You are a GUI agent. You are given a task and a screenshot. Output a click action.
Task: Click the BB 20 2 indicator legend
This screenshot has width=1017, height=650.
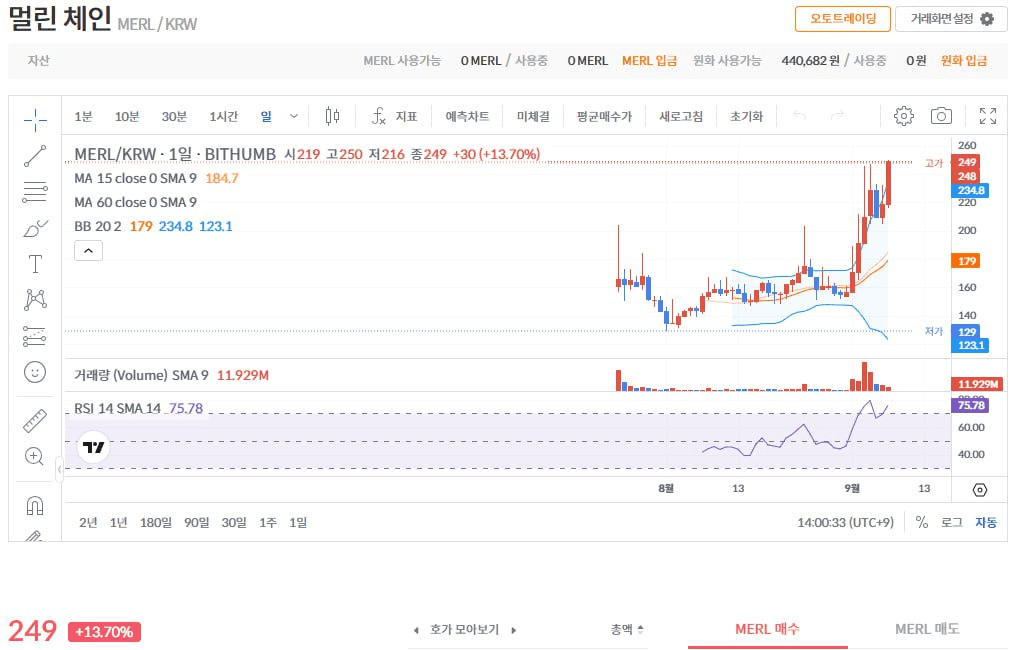98,226
